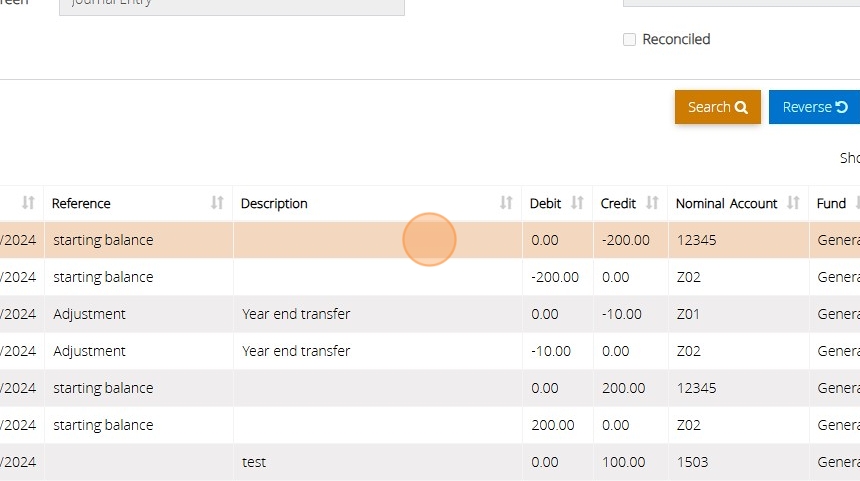Click the Journal Entry screen field
The image size is (860, 481).
[x=231, y=4]
